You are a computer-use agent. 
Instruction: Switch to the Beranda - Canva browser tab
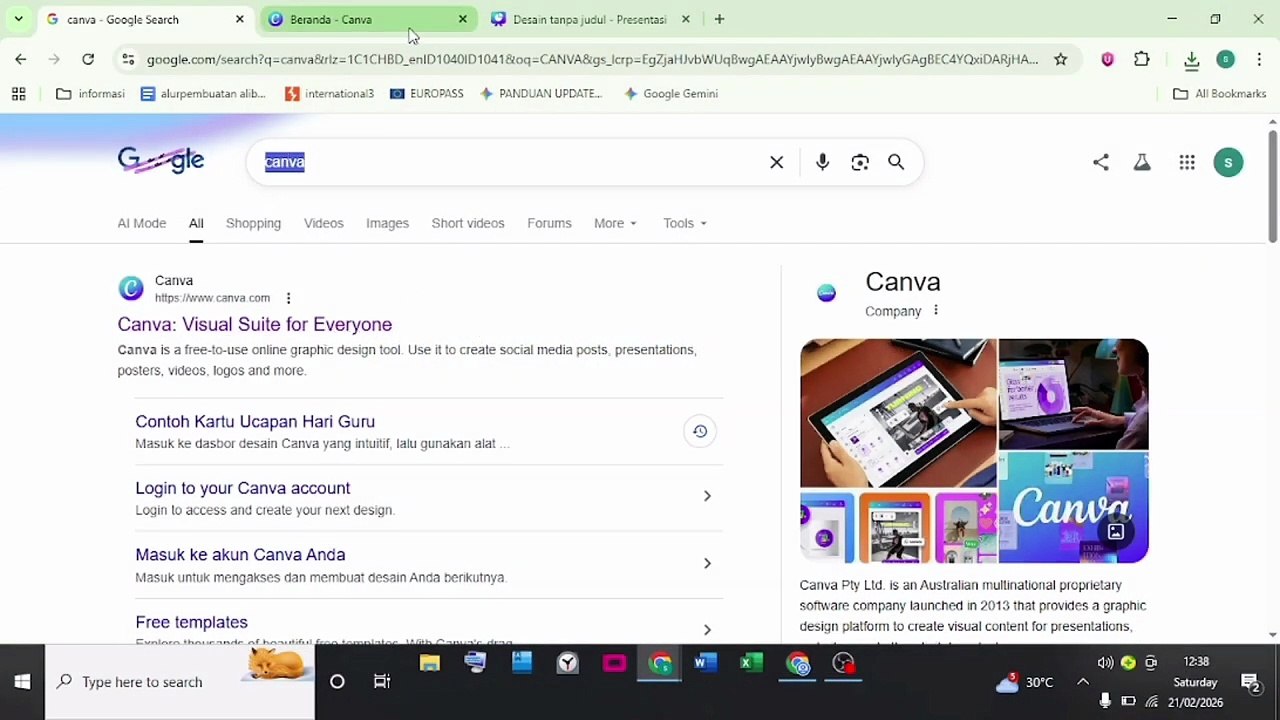(368, 19)
